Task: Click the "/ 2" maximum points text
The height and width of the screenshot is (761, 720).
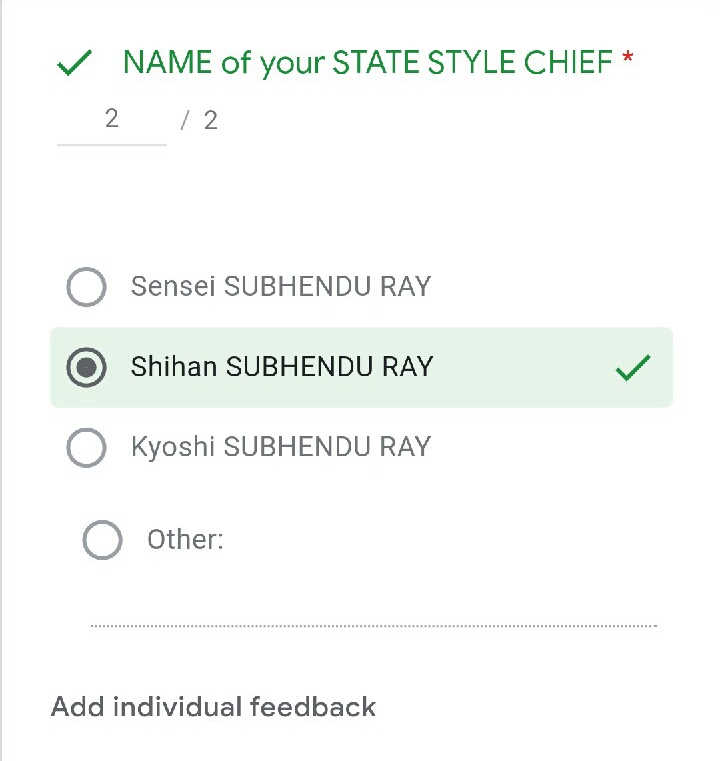Action: pyautogui.click(x=199, y=121)
